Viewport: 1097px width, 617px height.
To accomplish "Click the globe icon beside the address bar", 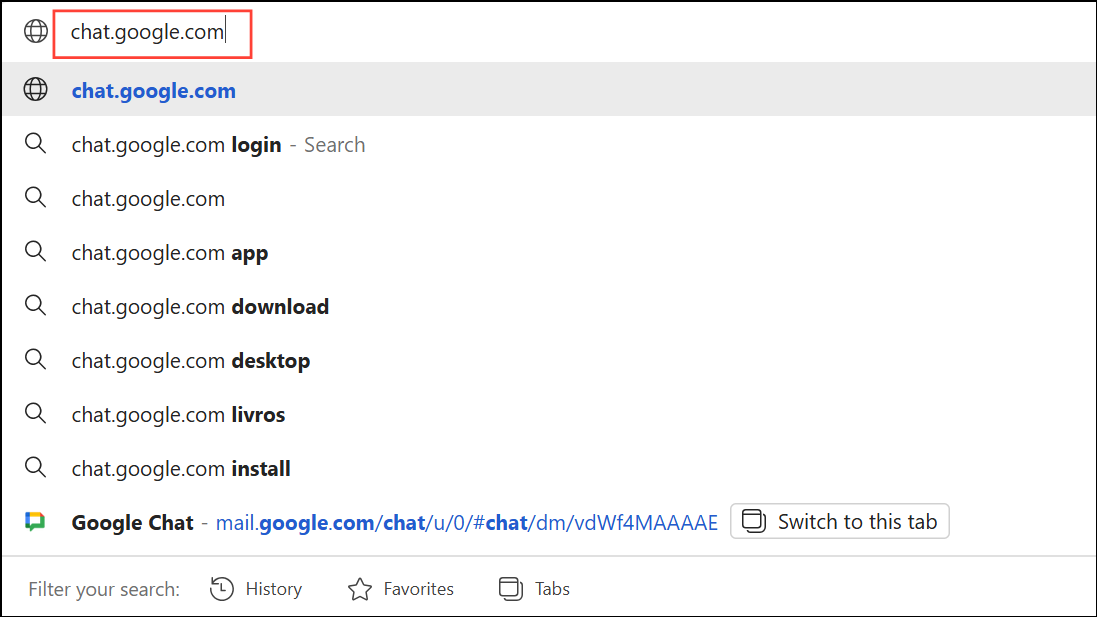I will [x=36, y=31].
